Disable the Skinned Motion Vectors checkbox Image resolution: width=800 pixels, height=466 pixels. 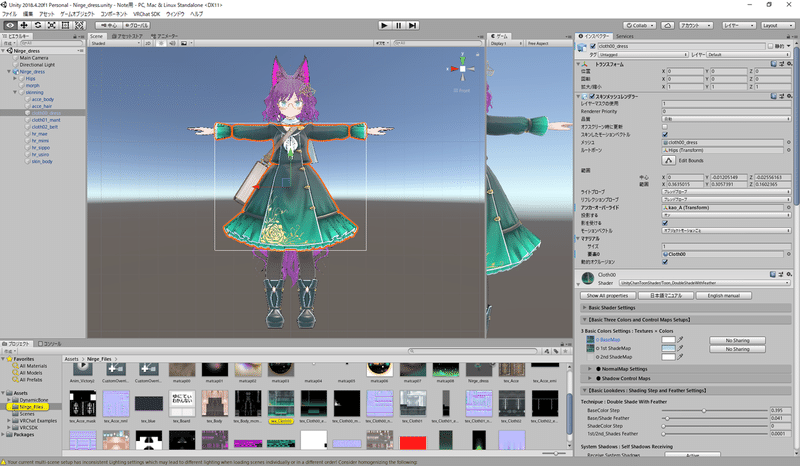pyautogui.click(x=665, y=135)
